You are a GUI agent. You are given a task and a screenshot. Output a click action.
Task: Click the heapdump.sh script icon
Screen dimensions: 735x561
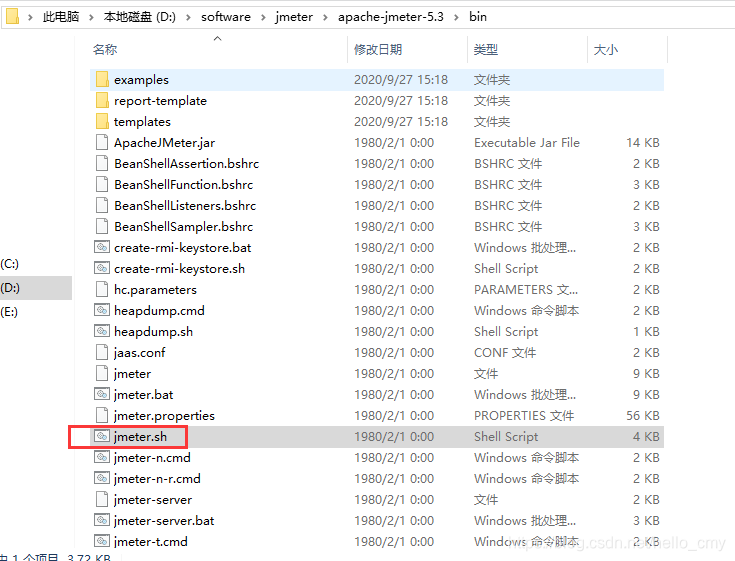(102, 331)
